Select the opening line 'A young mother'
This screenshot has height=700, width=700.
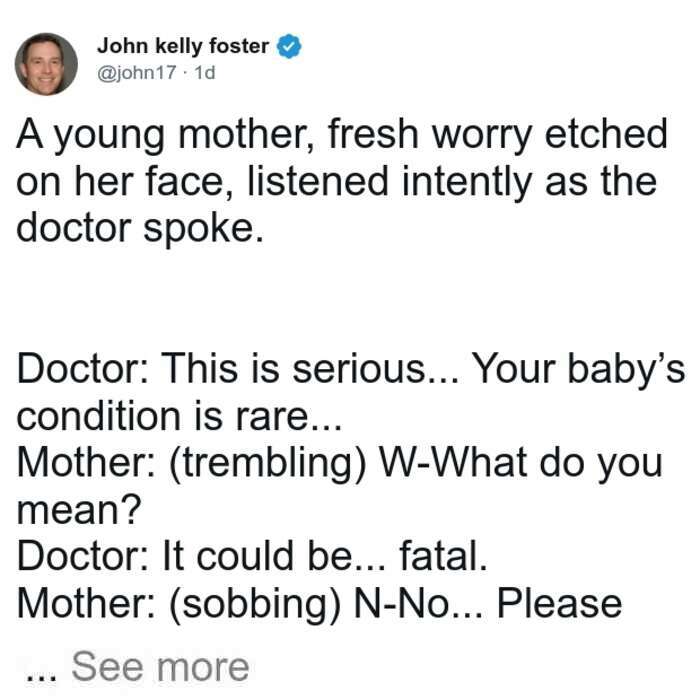pyautogui.click(x=164, y=134)
